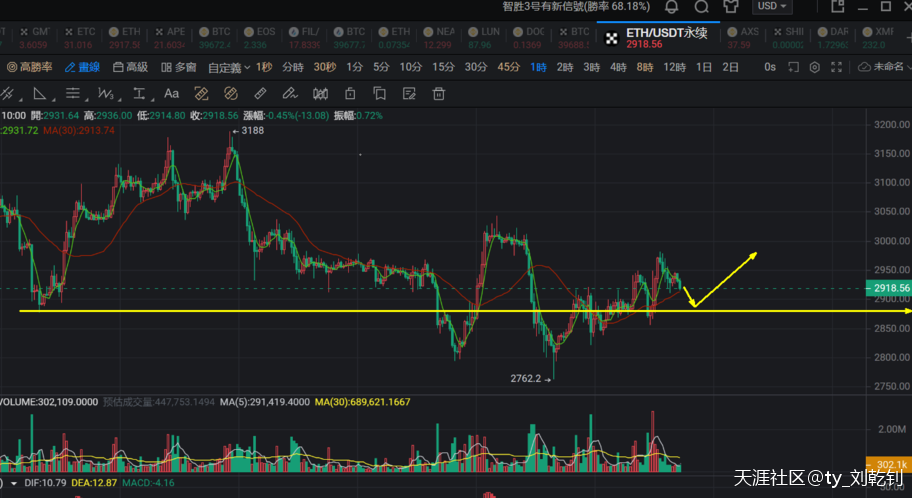The image size is (912, 498).
Task: Select the ETH/USDT永续 ticker tab
Action: coord(659,38)
